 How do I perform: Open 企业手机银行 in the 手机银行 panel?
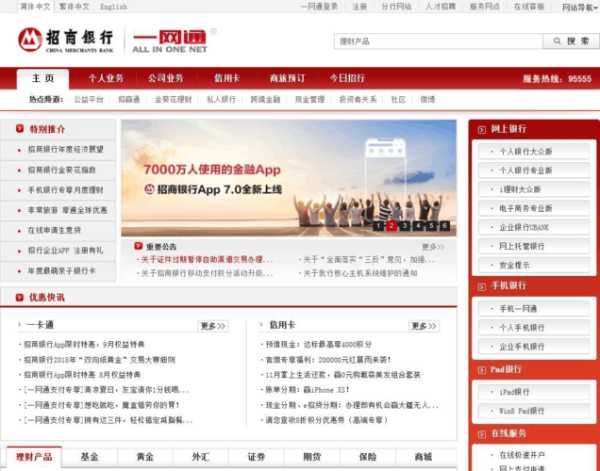click(534, 347)
